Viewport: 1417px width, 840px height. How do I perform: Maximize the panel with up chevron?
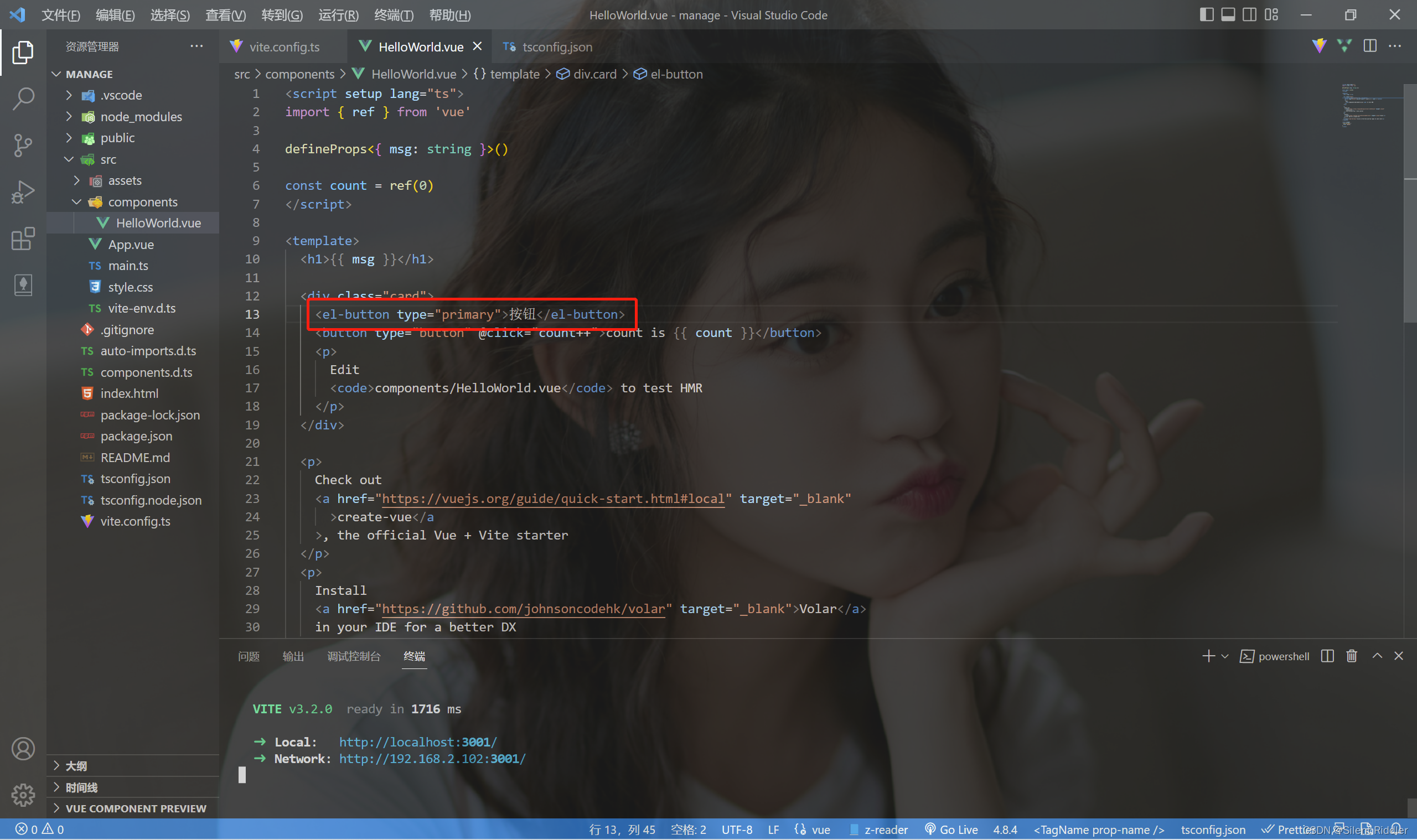click(1377, 656)
